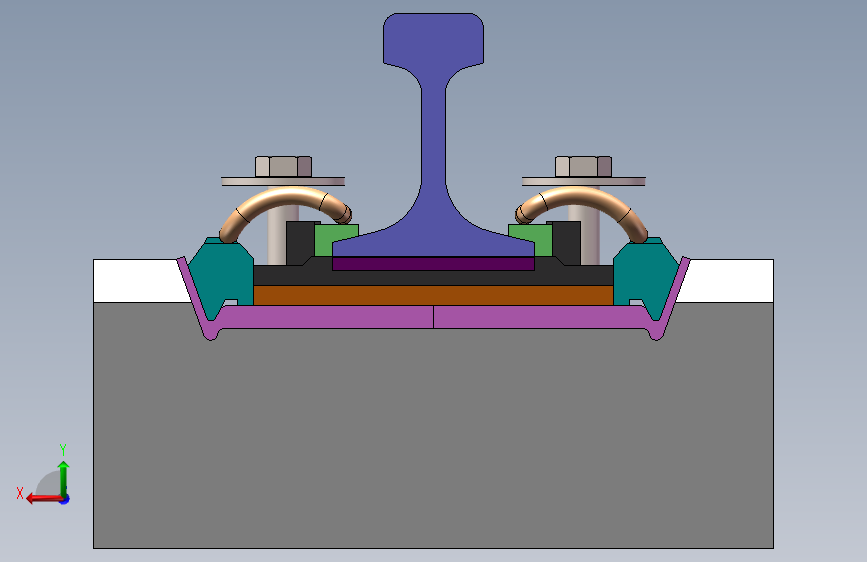
Task: Select the right hex bolt head
Action: tap(583, 166)
